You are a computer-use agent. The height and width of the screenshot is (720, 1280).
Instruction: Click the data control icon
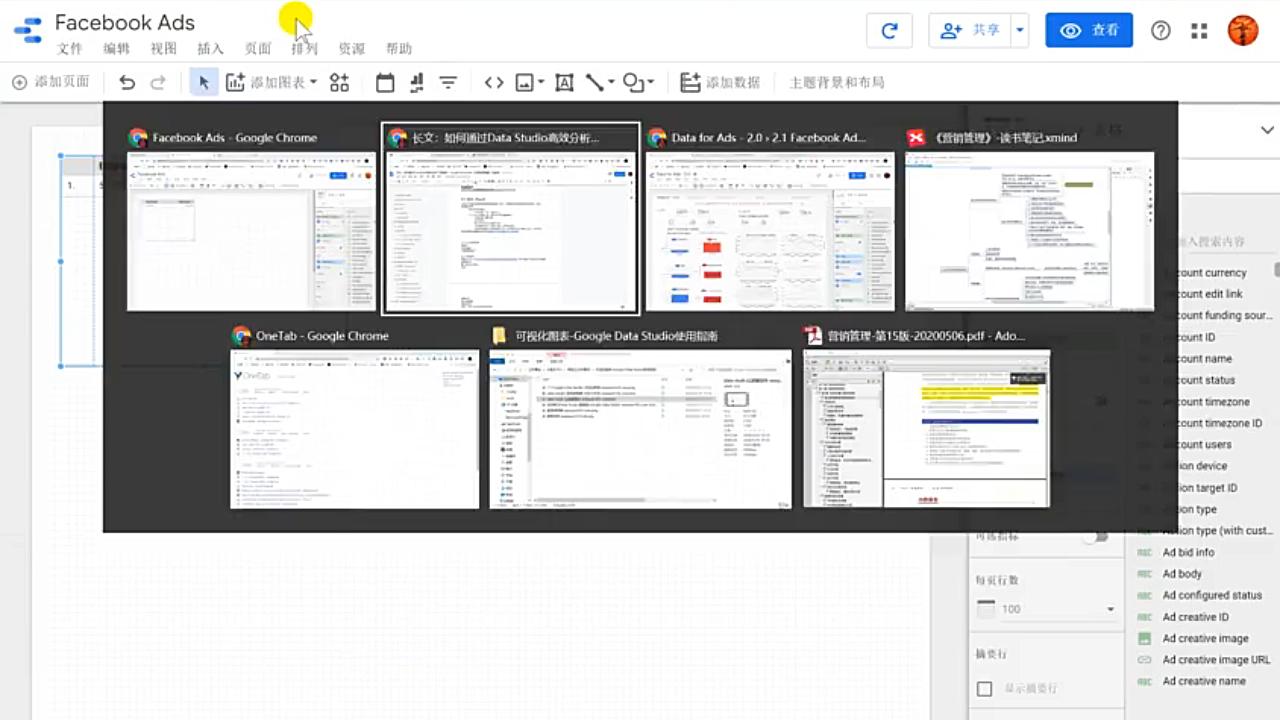click(x=417, y=83)
